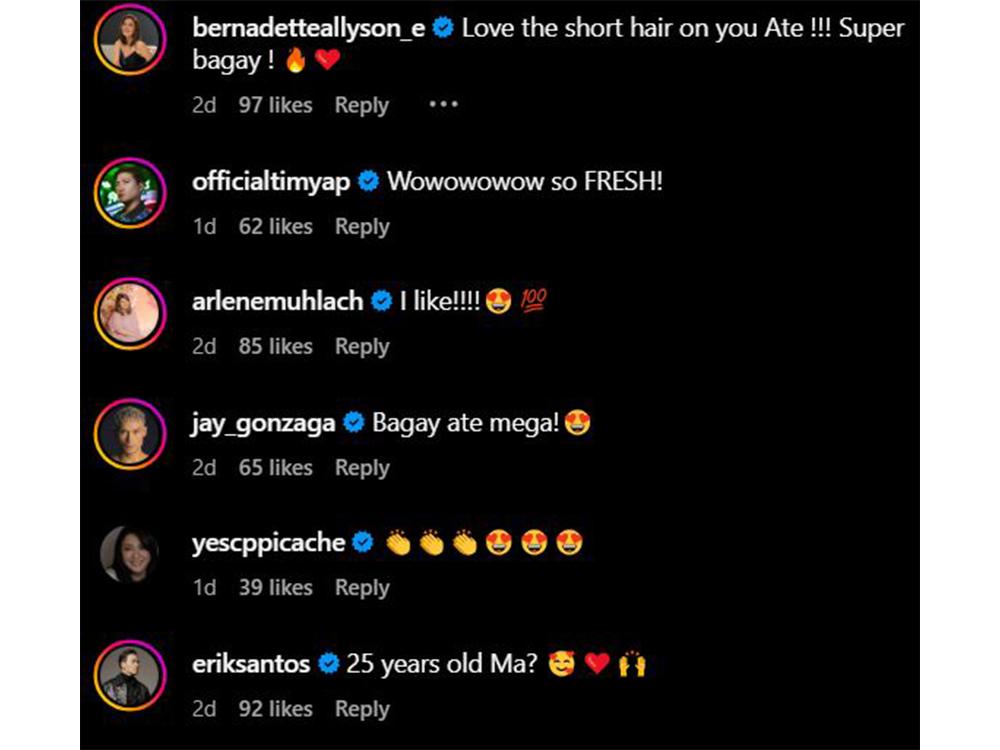1000x750 pixels.
Task: Reply to bernadetteallyson_e's comment
Action: pos(361,105)
